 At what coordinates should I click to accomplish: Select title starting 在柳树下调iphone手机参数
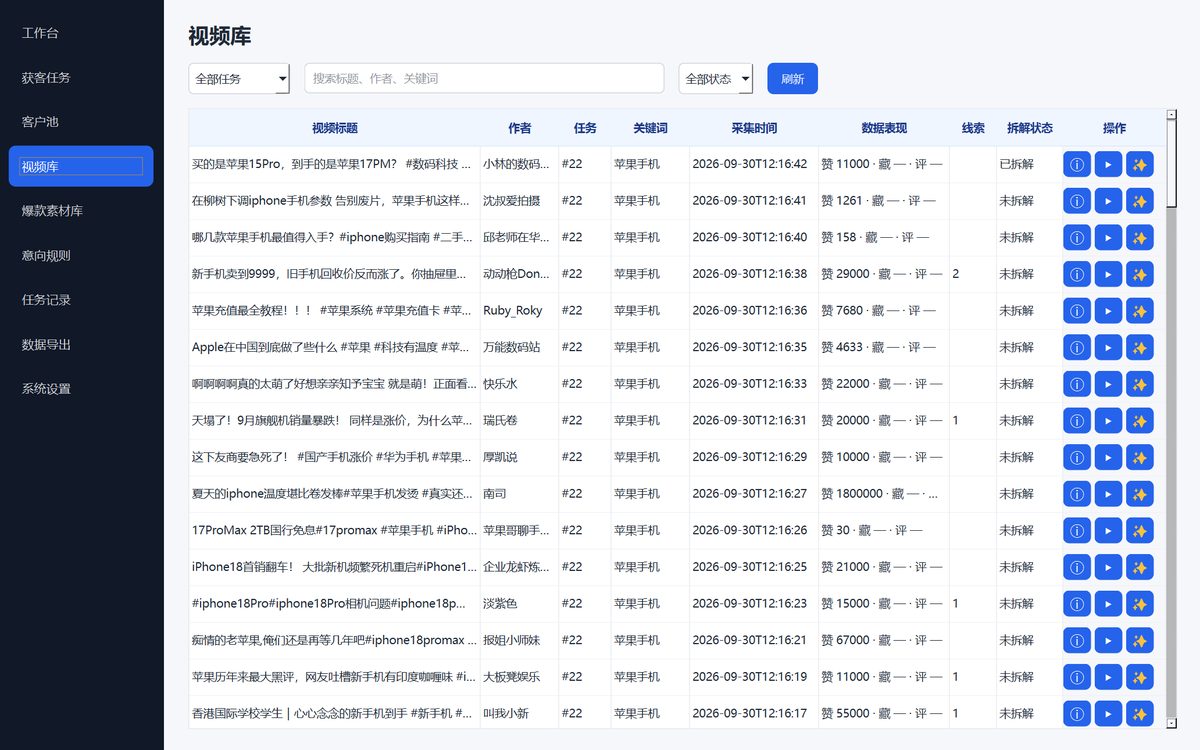click(x=333, y=201)
